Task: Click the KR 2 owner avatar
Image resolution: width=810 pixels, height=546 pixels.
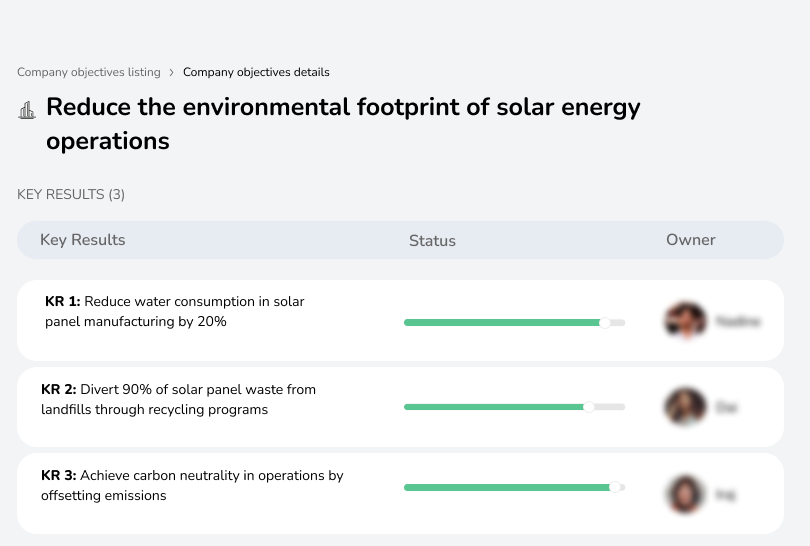Action: pos(686,407)
